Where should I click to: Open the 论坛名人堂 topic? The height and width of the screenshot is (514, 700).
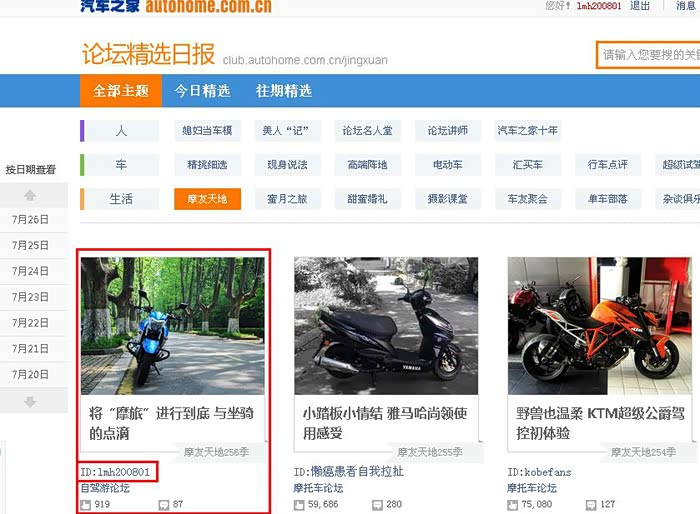(367, 131)
